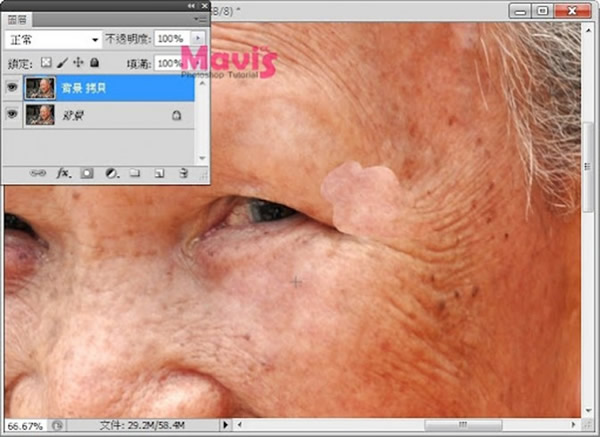The width and height of the screenshot is (600, 437).
Task: Create new fill or adjustment layer
Action: click(x=111, y=173)
